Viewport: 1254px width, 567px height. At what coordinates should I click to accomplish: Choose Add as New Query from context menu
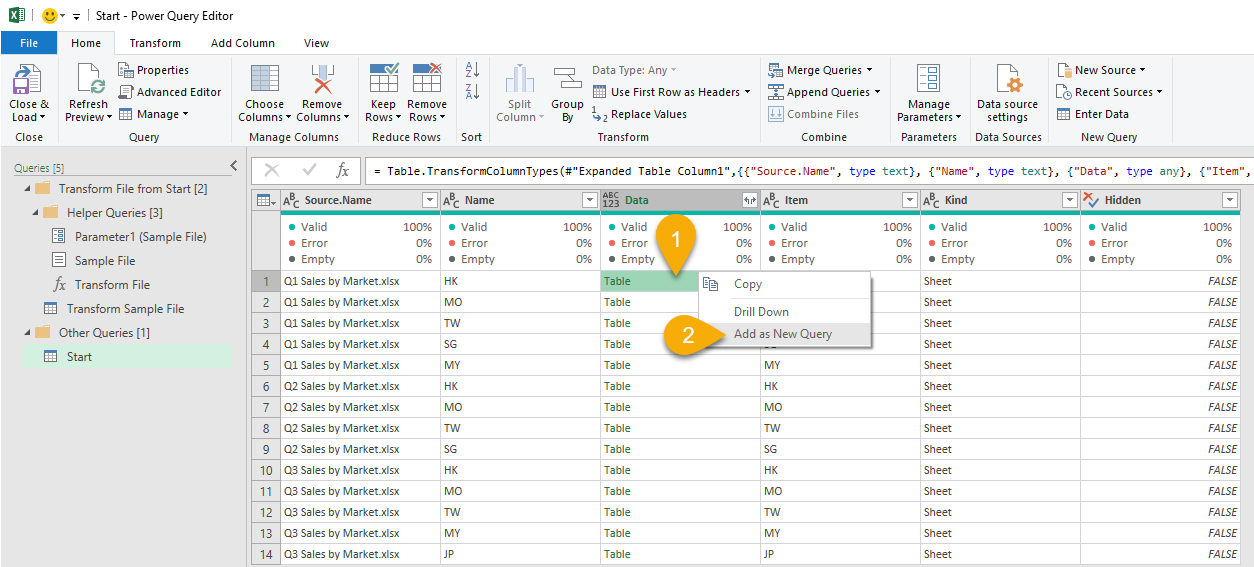pyautogui.click(x=782, y=334)
